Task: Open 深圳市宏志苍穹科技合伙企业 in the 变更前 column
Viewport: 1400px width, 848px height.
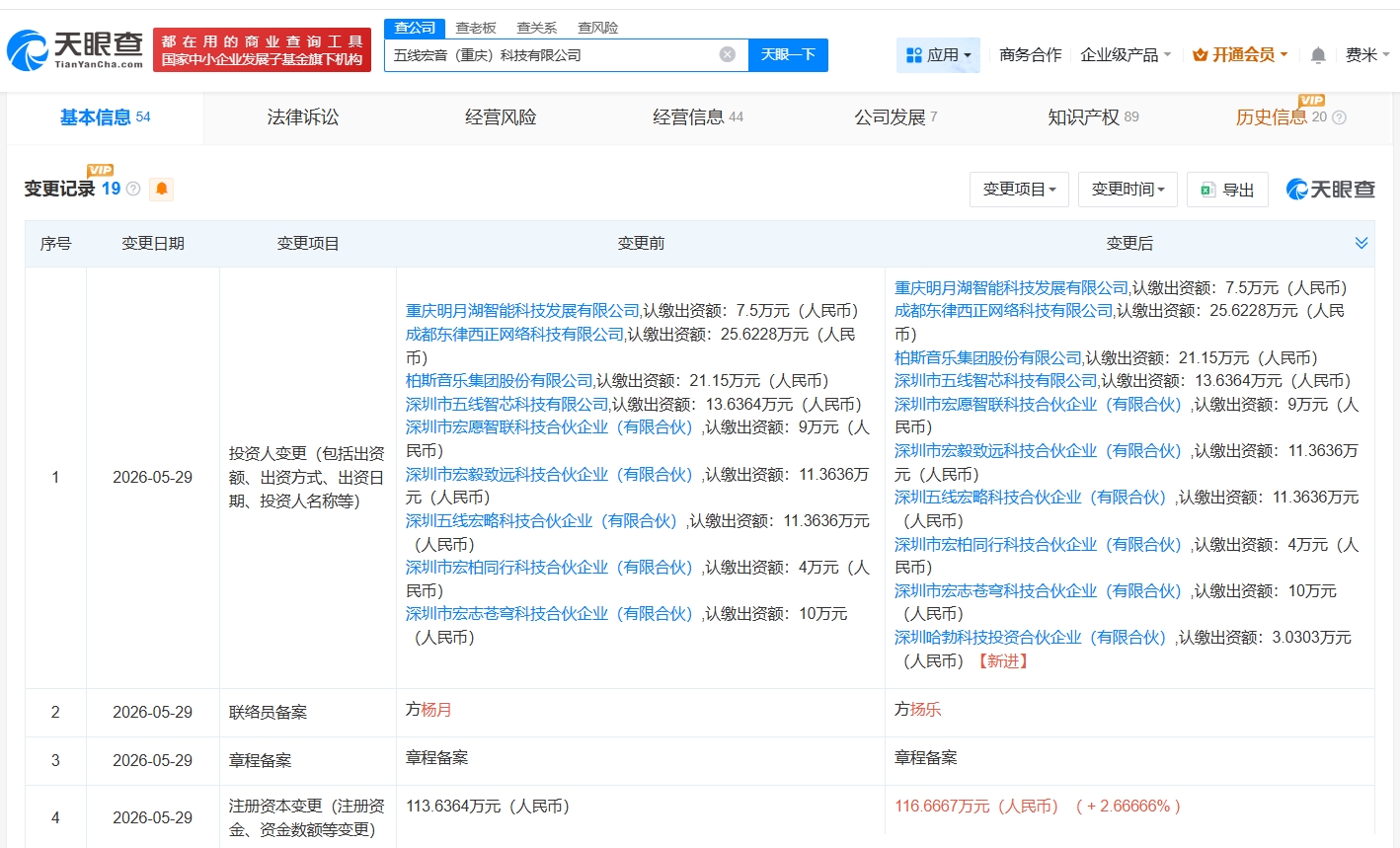Action: (551, 614)
